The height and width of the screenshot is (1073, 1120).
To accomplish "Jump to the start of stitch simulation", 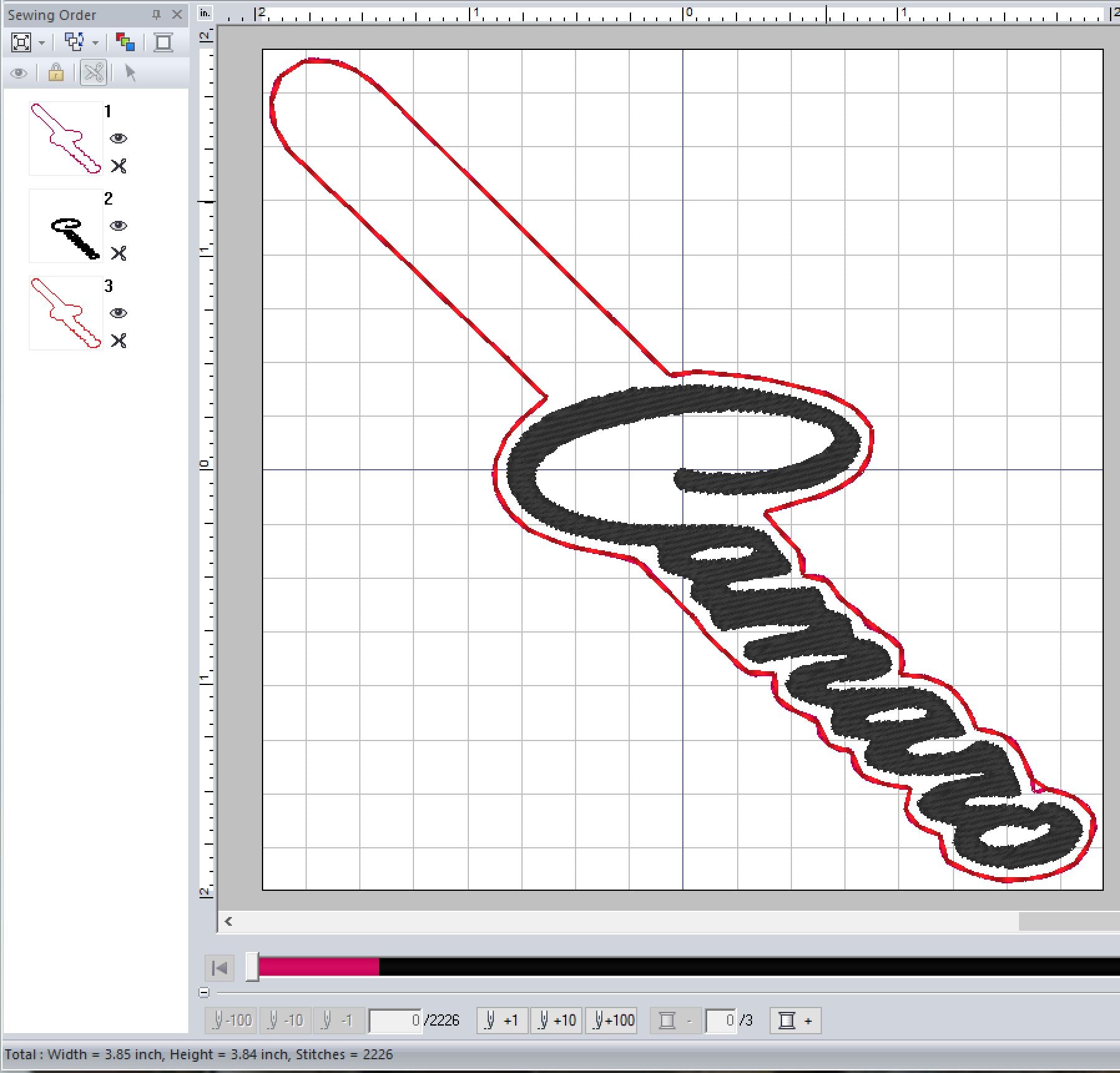I will (x=220, y=968).
